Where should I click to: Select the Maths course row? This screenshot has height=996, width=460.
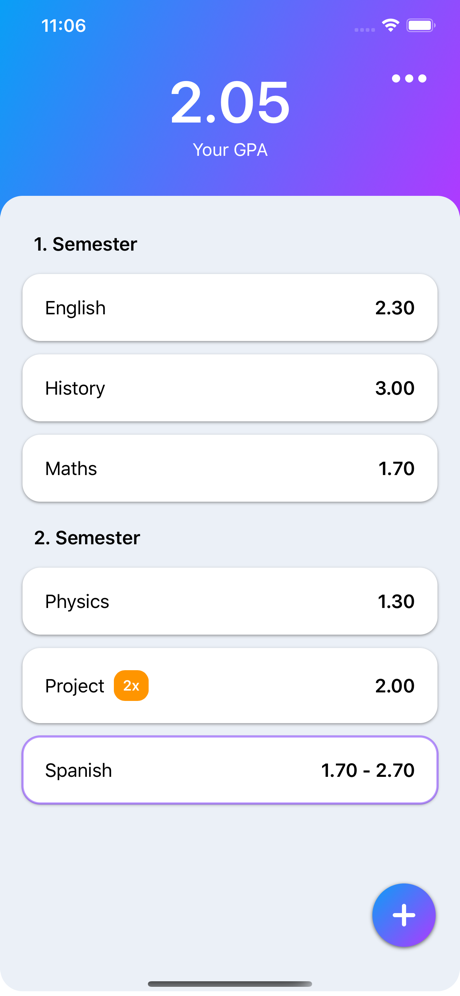230,469
